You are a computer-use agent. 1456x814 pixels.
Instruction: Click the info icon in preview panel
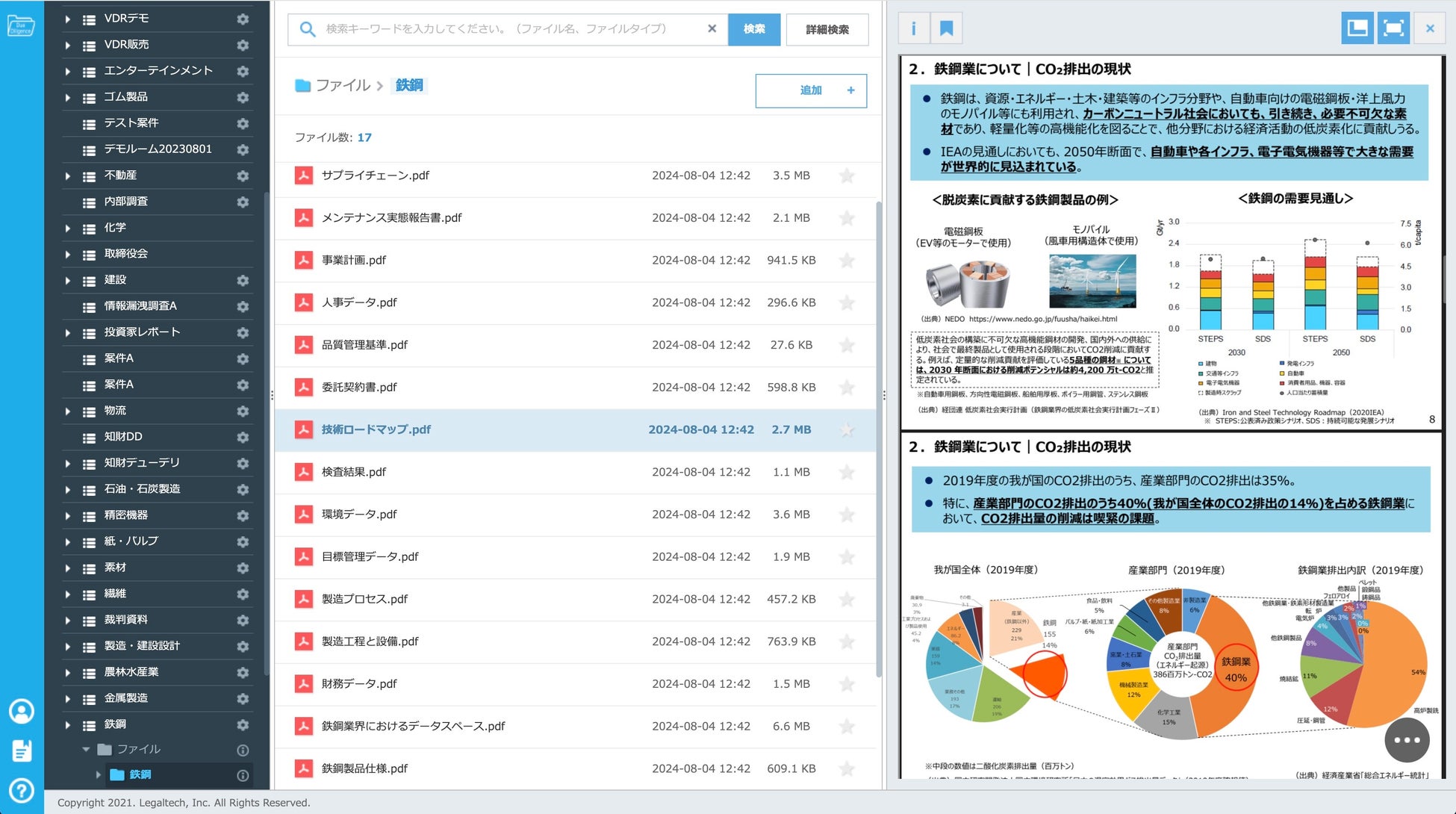pos(913,29)
